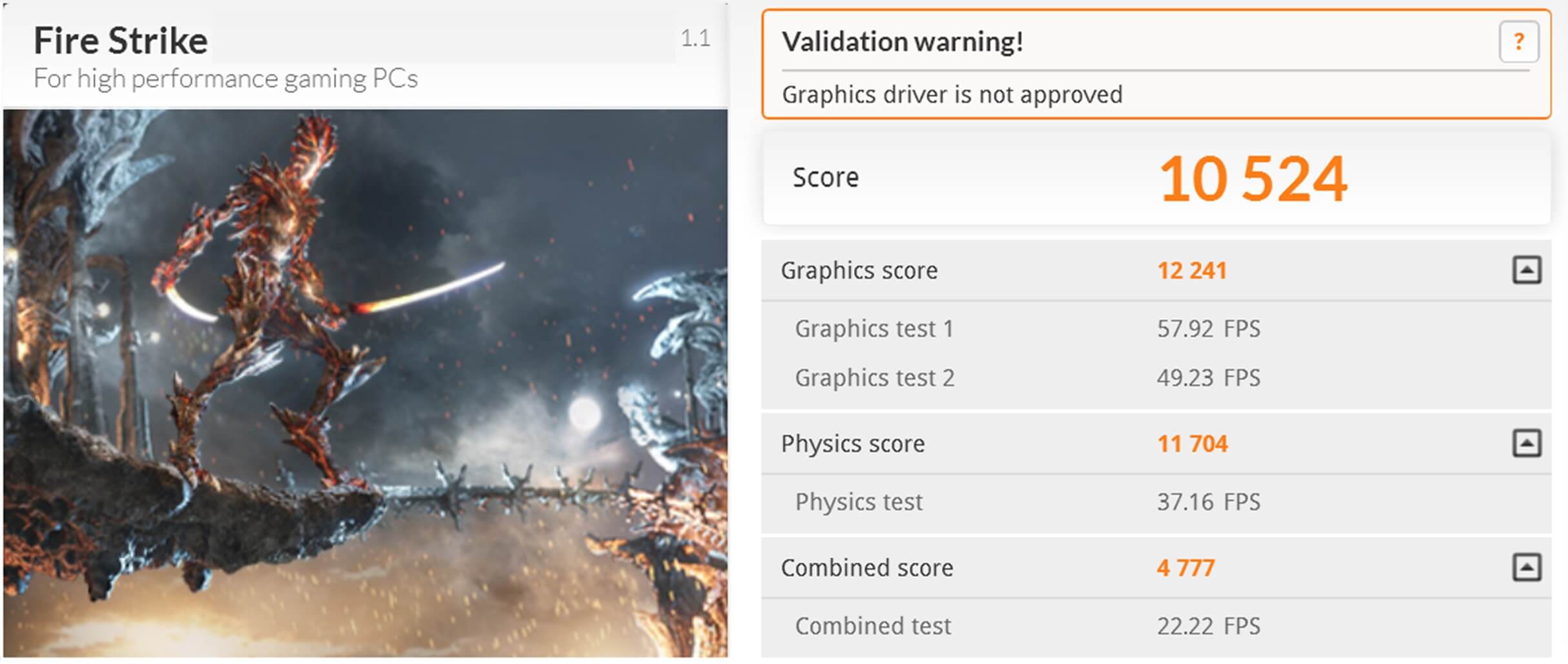
Task: Select the Graphics score value 12 241
Action: [1191, 271]
